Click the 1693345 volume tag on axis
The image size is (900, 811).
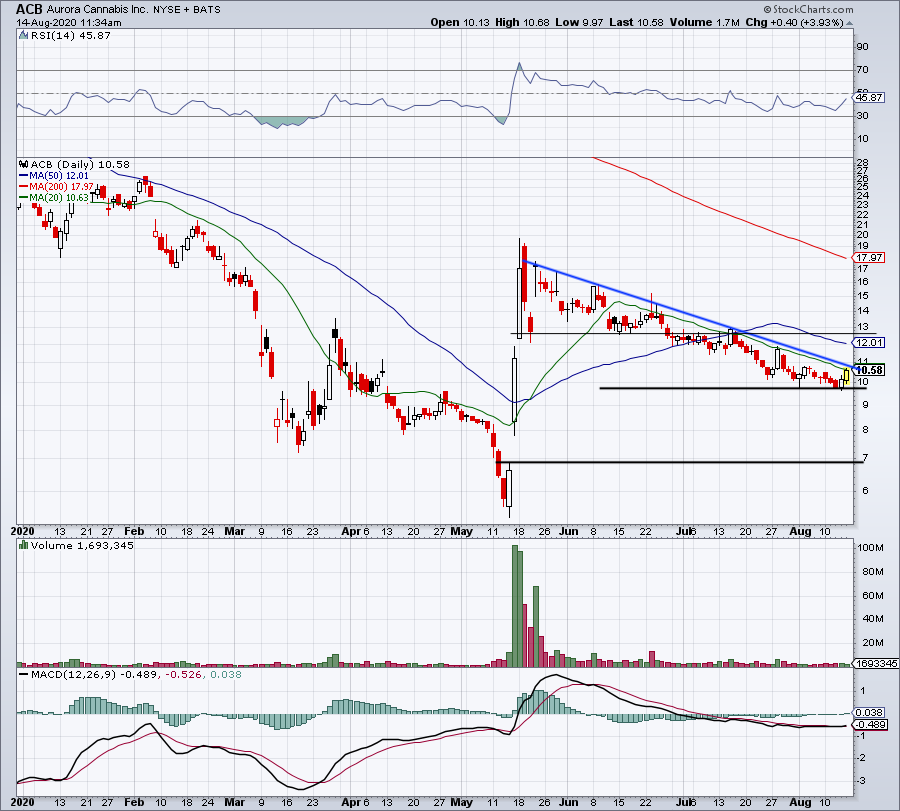[x=876, y=663]
